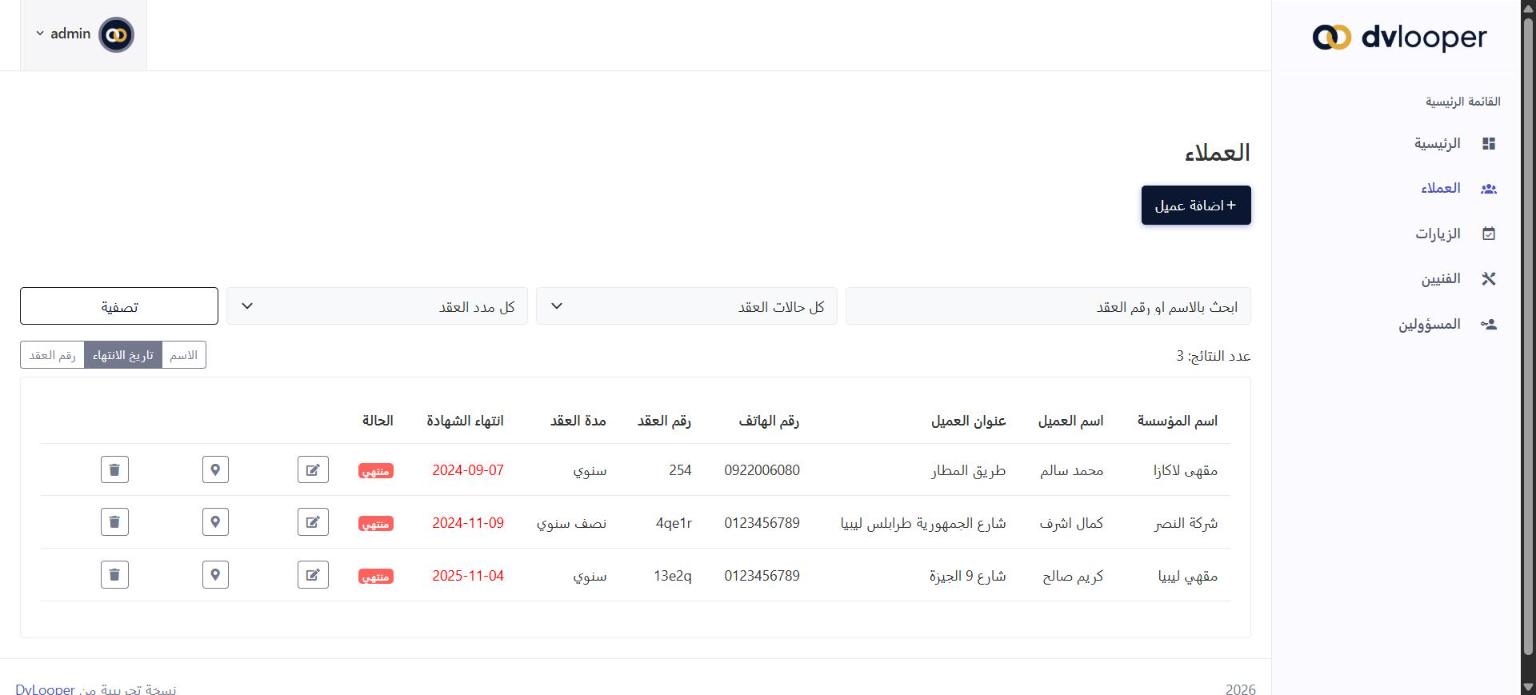The image size is (1536, 695).
Task: Click the منتهي badge for contract 13e2q
Action: [376, 576]
